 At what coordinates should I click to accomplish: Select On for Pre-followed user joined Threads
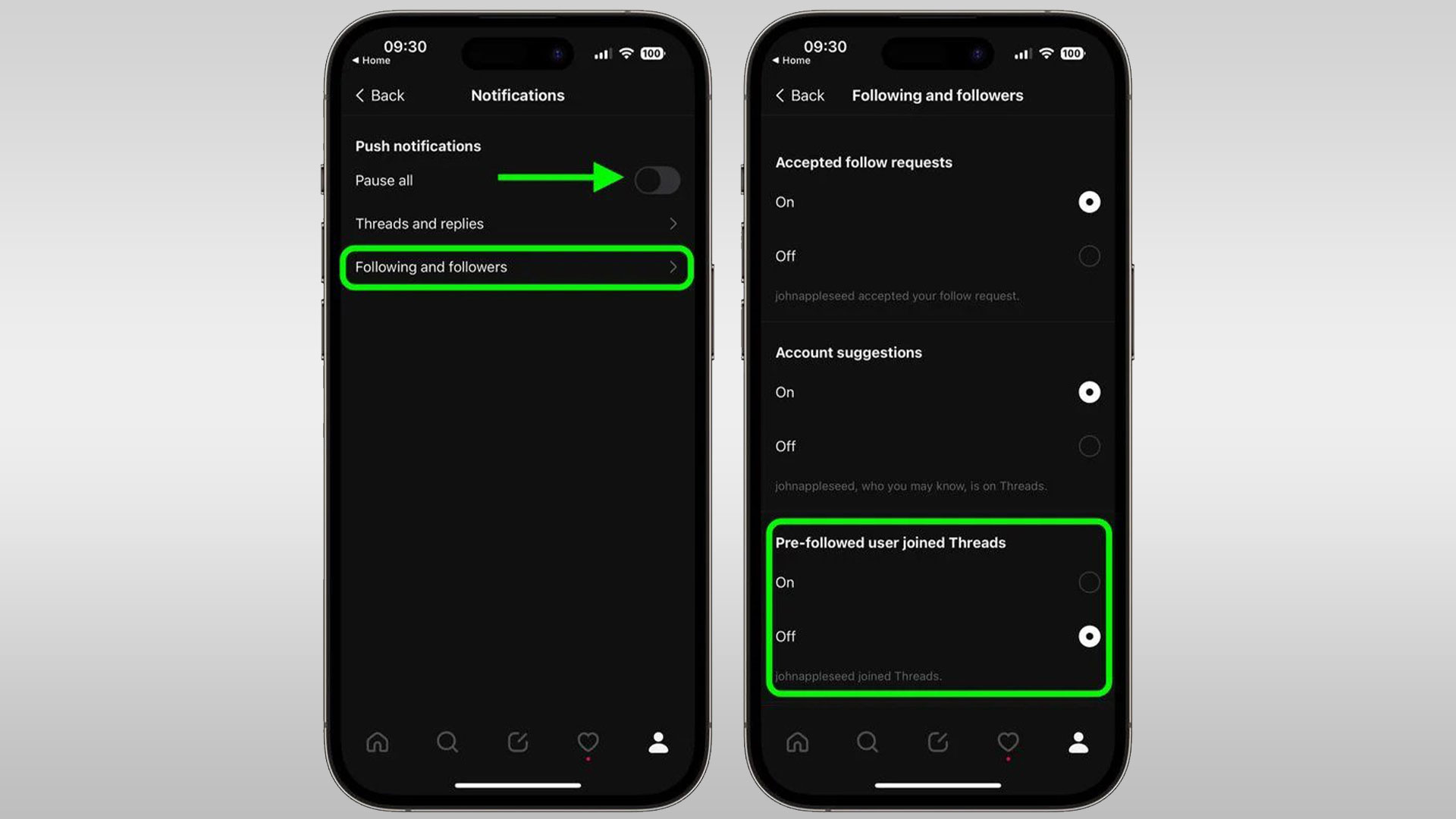[x=1089, y=582]
